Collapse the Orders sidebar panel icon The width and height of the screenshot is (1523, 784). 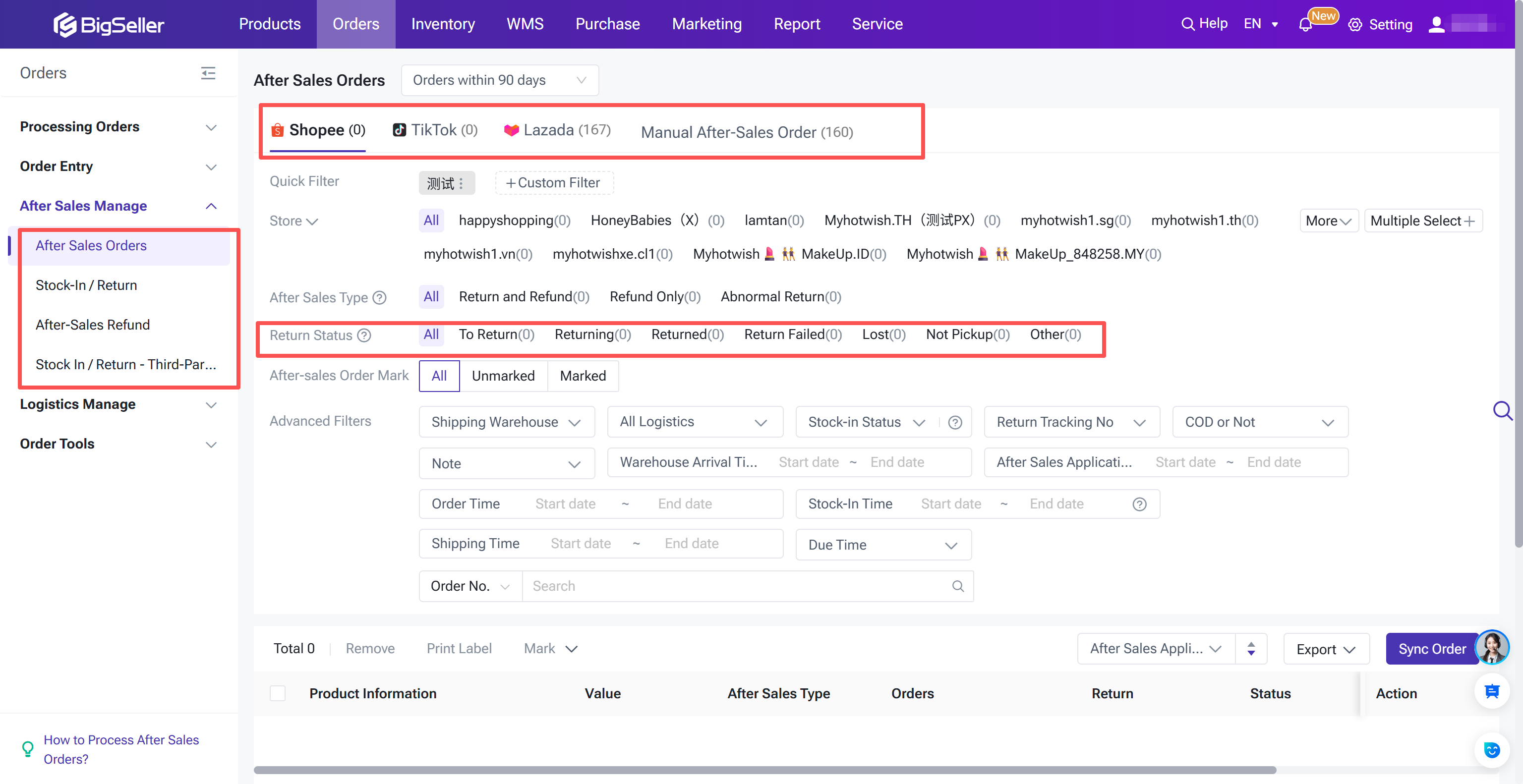point(208,73)
